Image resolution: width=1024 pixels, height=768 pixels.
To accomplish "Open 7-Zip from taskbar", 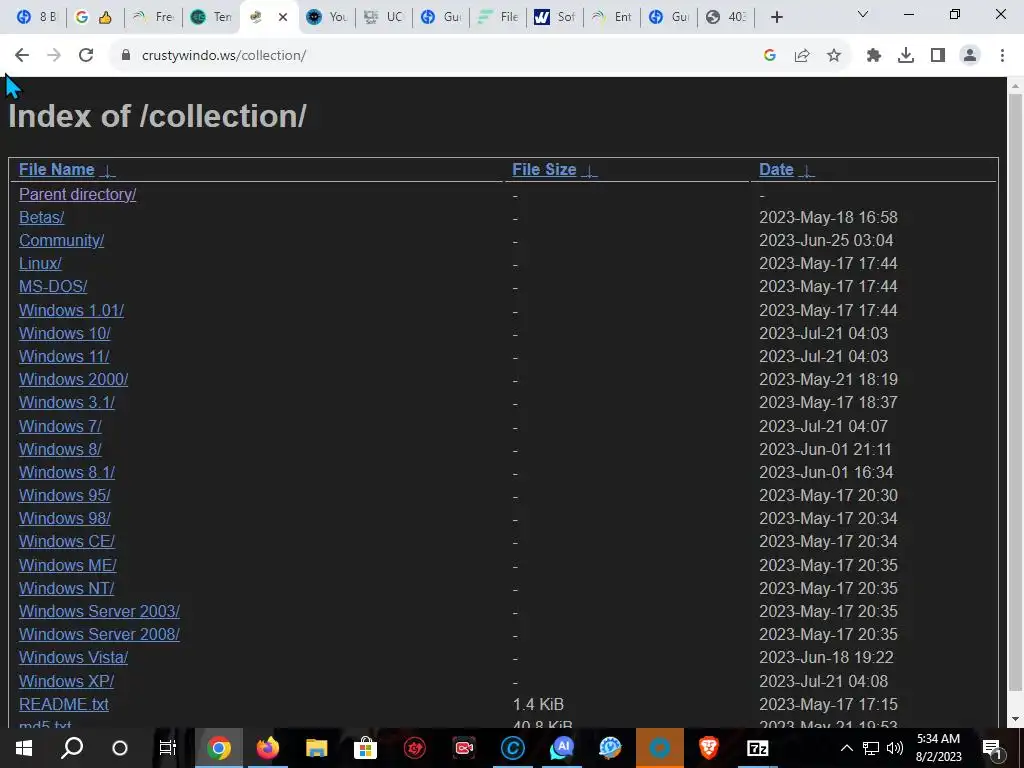I will (758, 748).
